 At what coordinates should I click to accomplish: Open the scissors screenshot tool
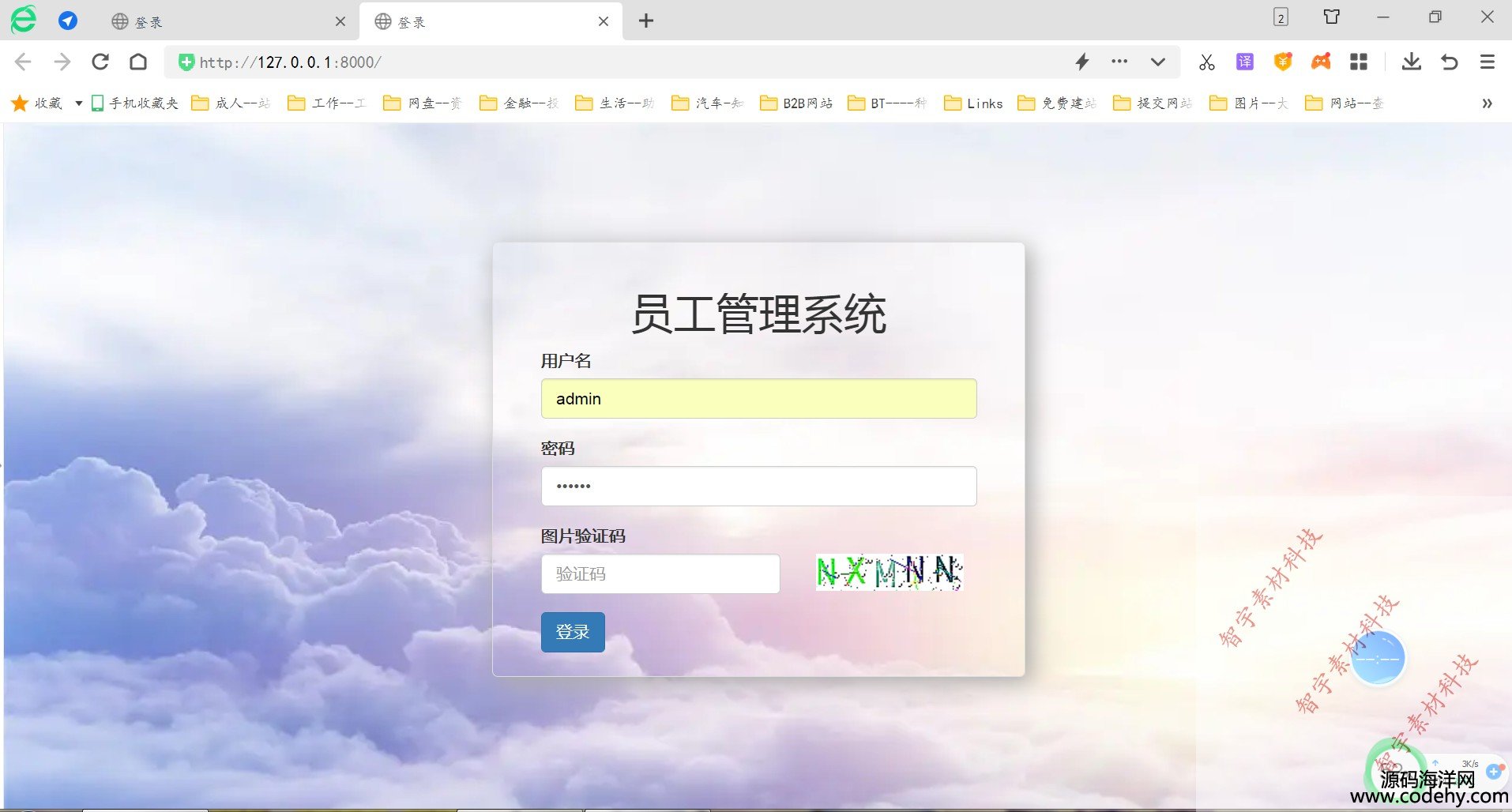tap(1206, 62)
